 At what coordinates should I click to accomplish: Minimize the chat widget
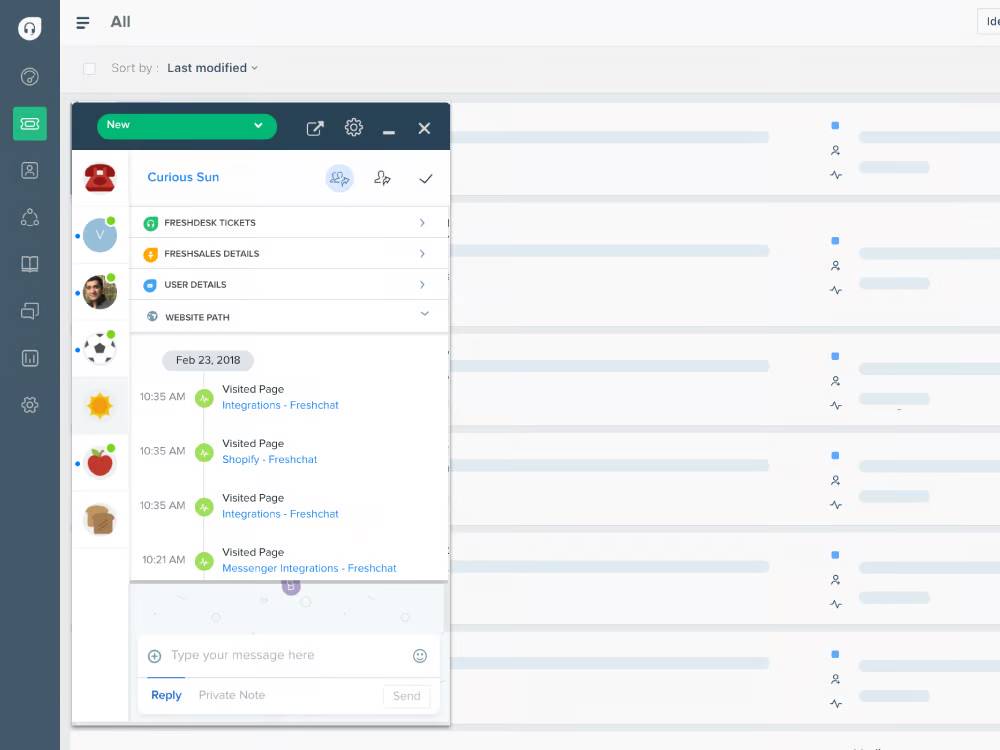point(389,132)
